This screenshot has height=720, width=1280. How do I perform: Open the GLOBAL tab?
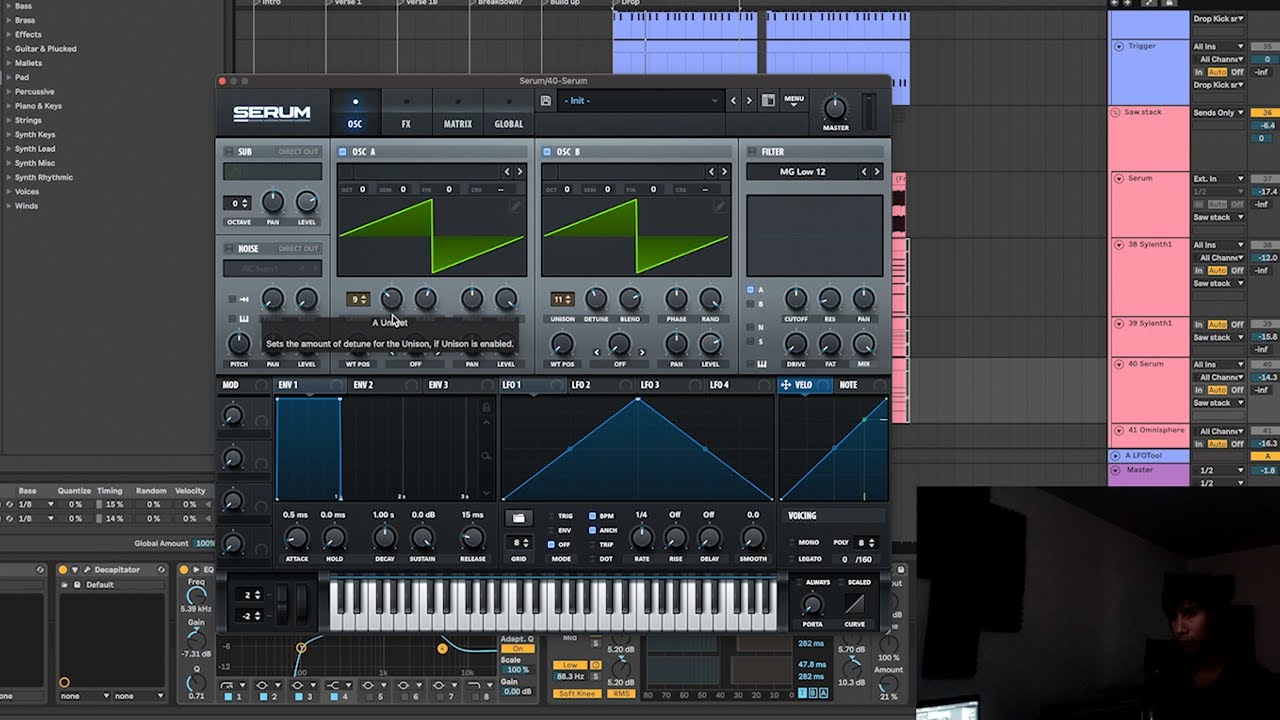pyautogui.click(x=508, y=114)
